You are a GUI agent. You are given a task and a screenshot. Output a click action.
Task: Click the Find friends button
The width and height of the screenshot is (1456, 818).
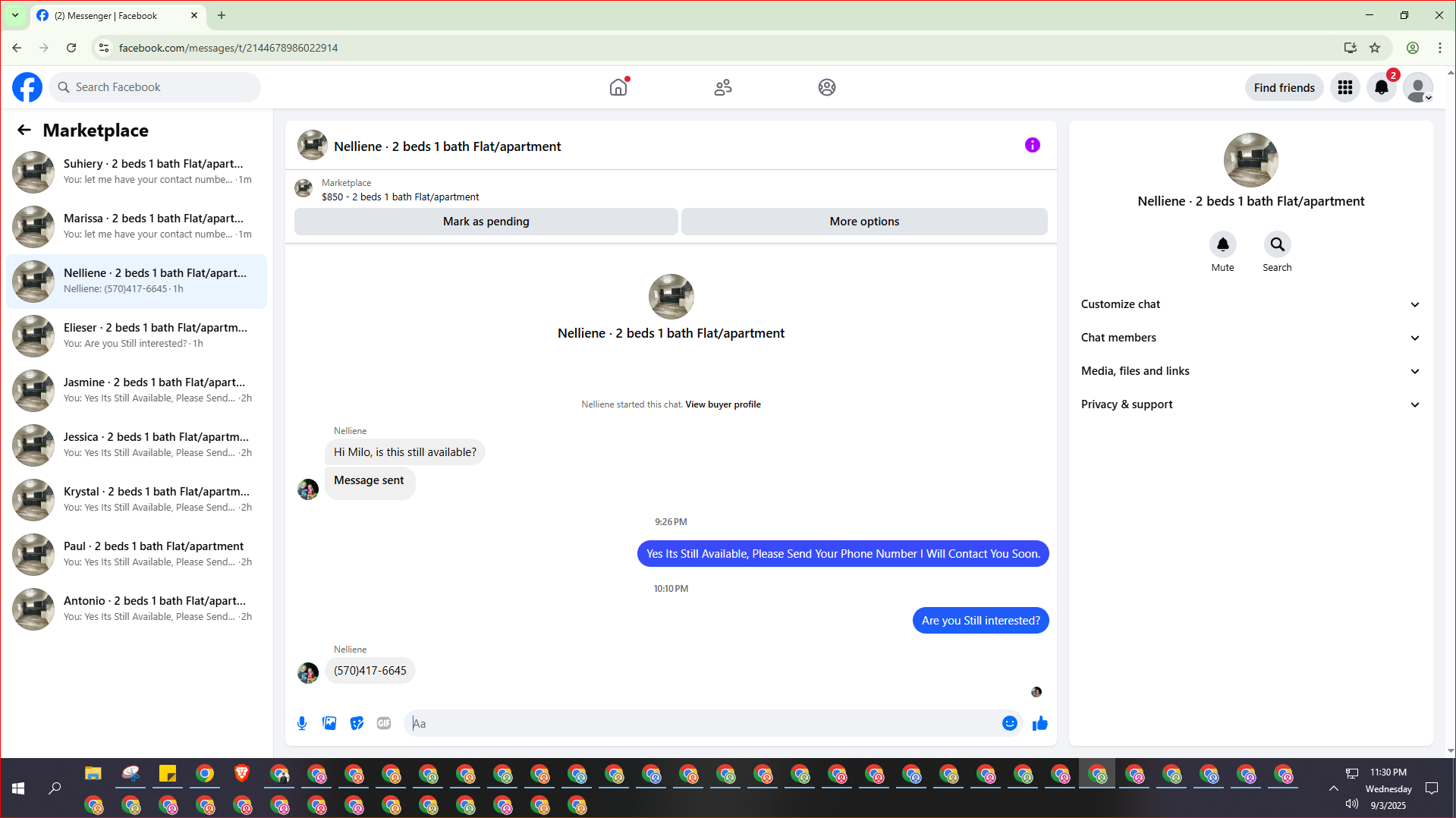click(x=1285, y=88)
